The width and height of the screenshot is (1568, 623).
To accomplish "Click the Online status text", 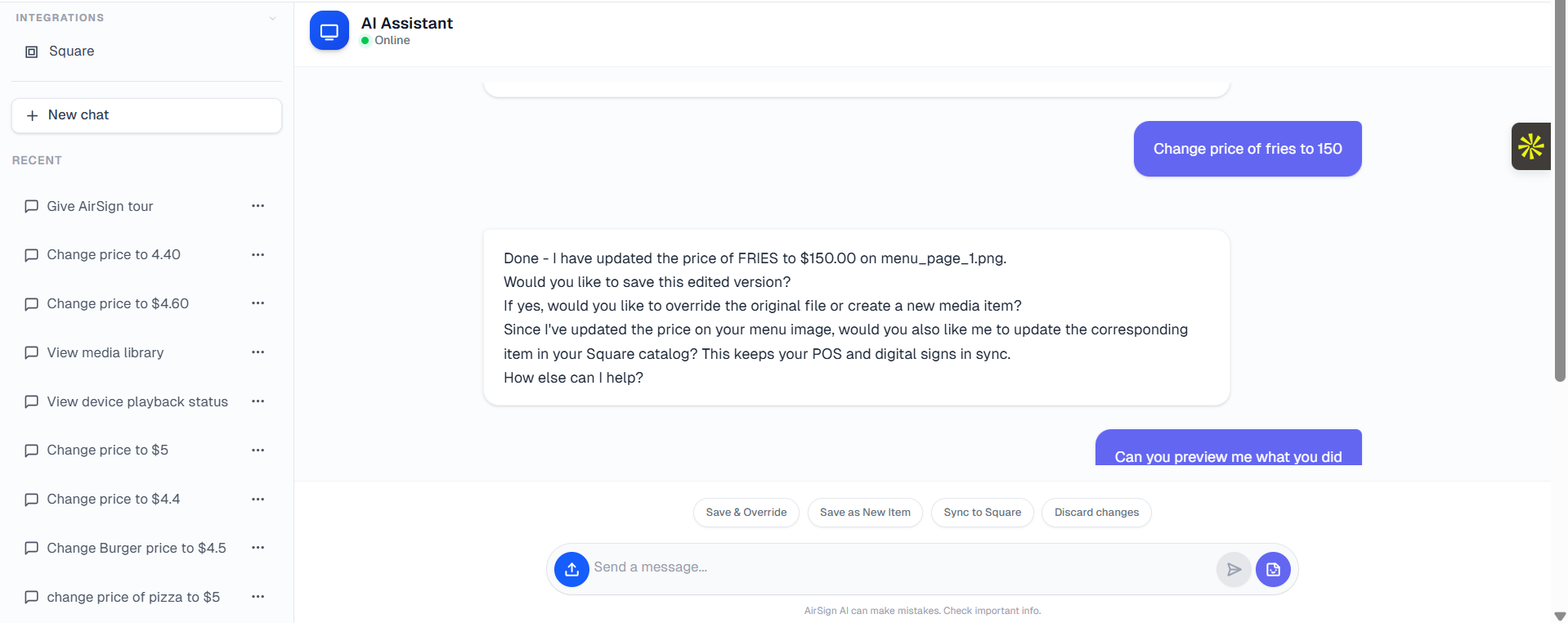I will (x=392, y=40).
